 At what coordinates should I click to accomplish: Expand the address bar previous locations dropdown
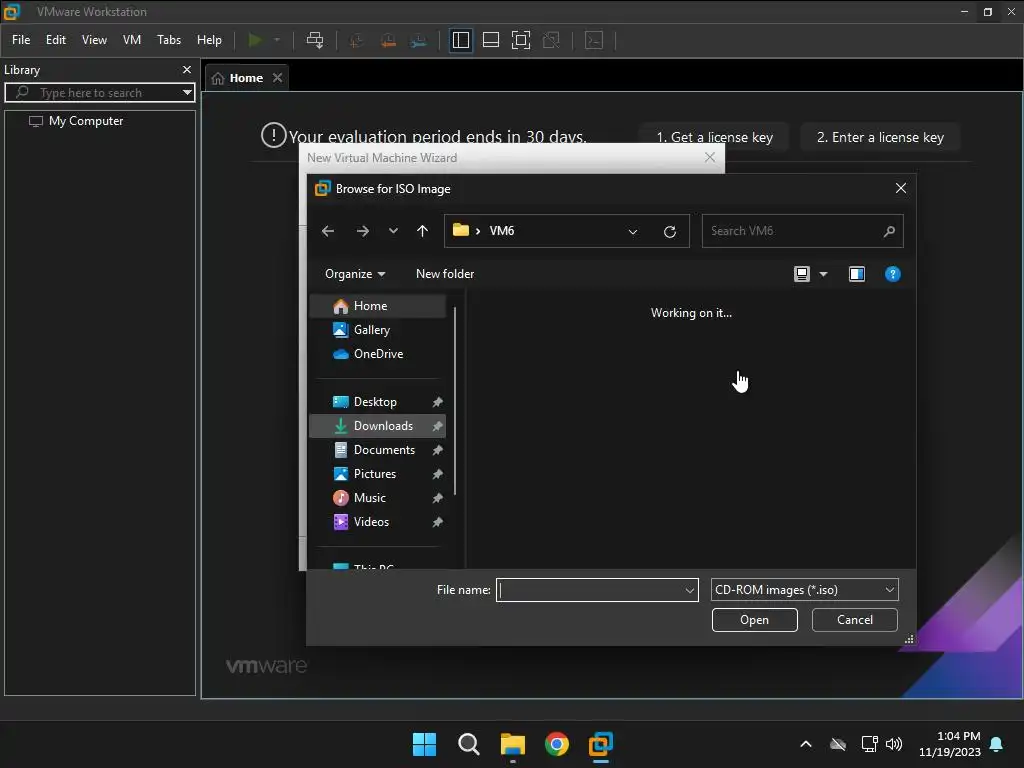point(632,231)
